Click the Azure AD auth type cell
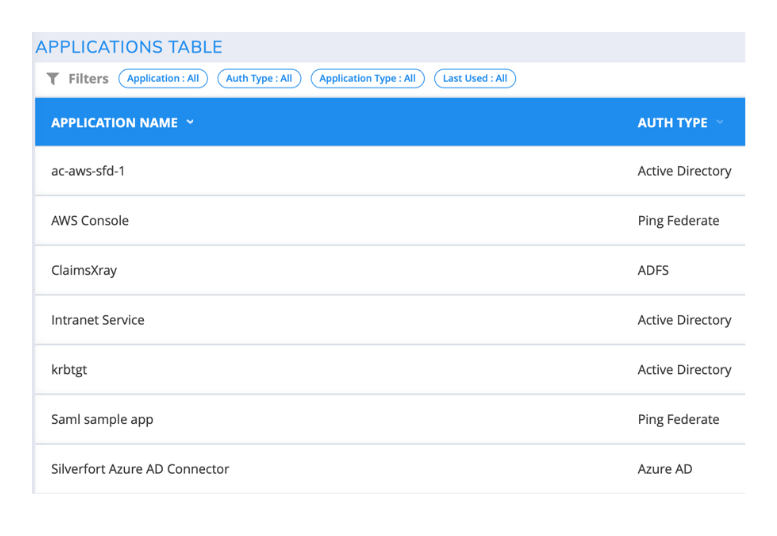 [x=665, y=469]
